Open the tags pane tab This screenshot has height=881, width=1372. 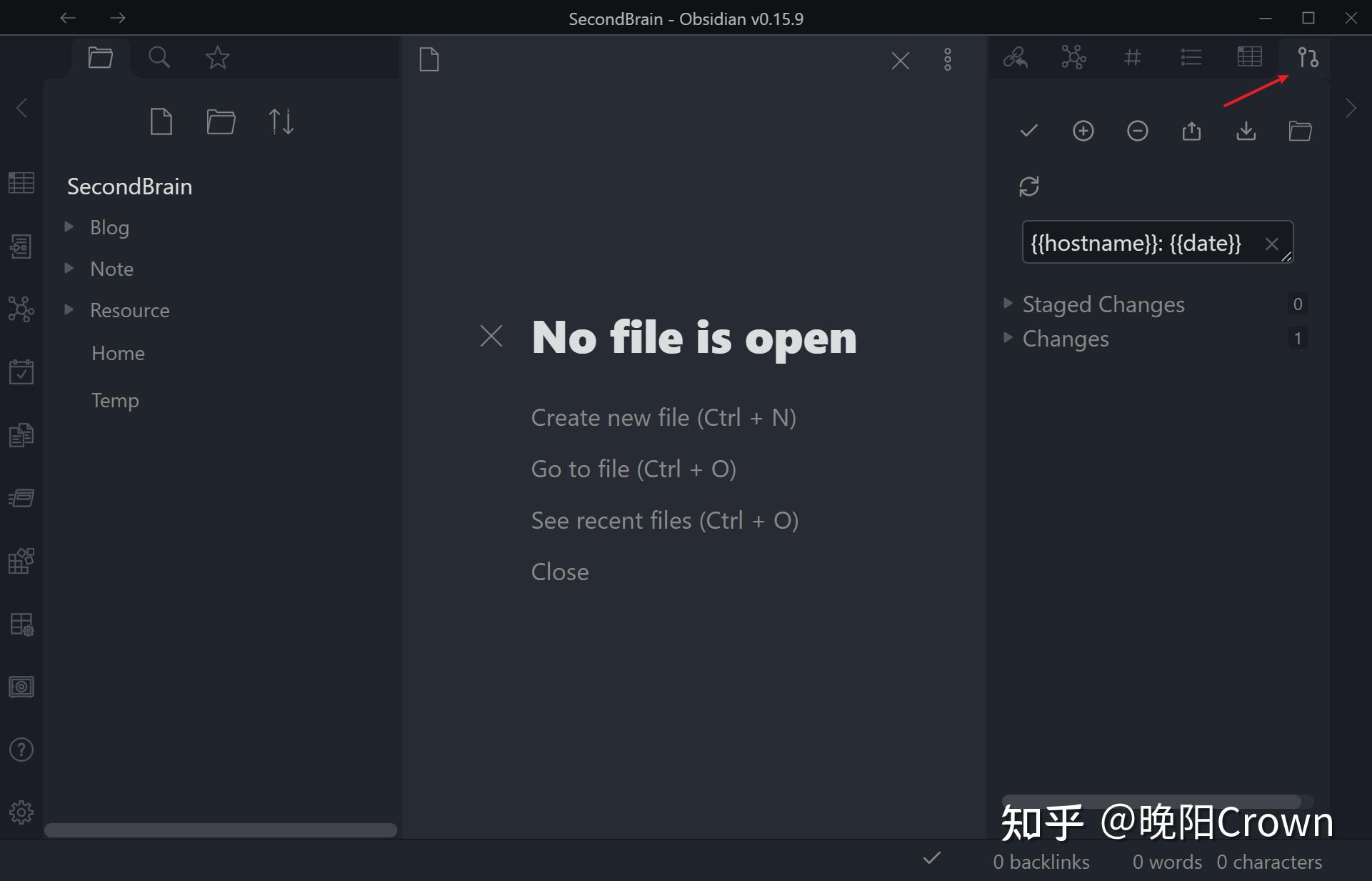(1132, 57)
